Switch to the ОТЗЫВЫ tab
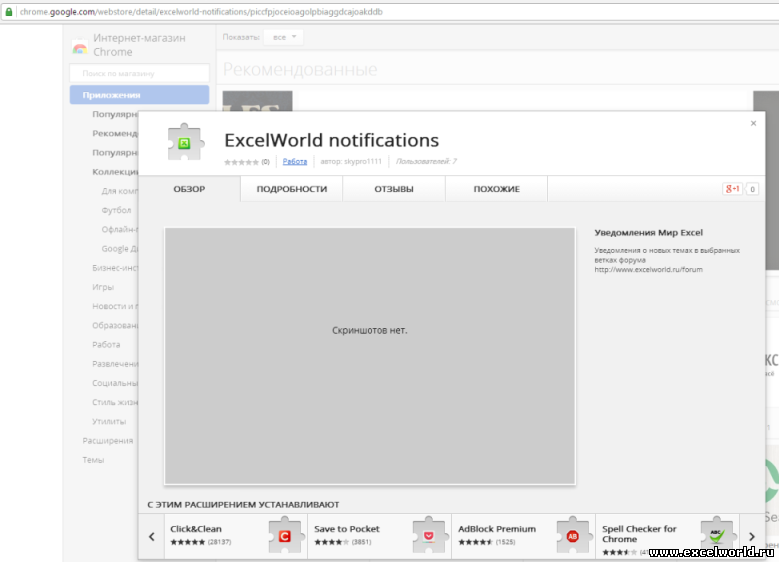The width and height of the screenshot is (779, 562). (394, 189)
